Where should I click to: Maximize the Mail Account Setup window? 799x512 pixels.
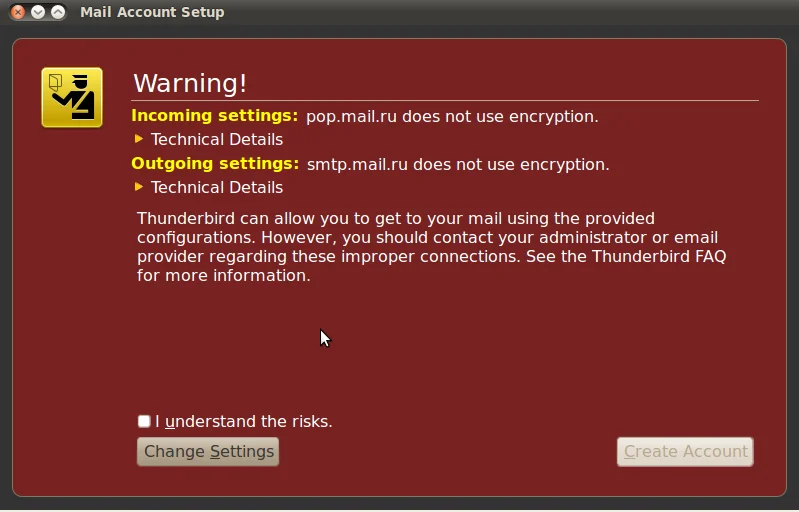(x=58, y=12)
